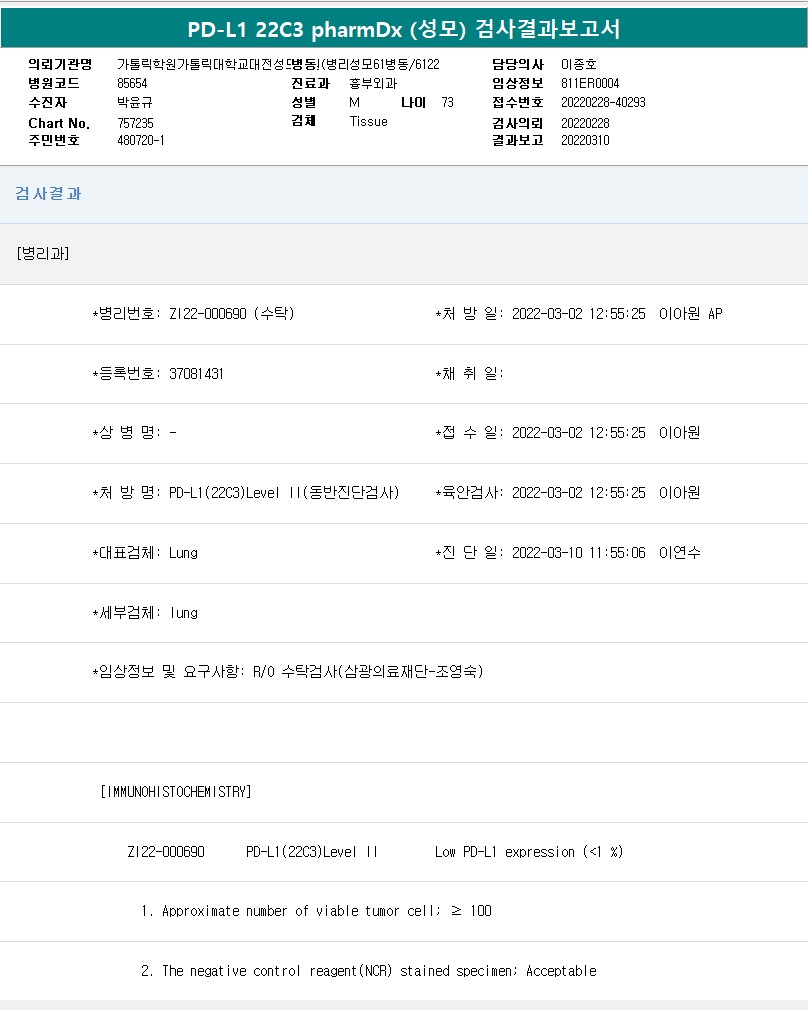The height and width of the screenshot is (1010, 808).
Task: Click the 담당의사 field label
Action: point(518,64)
